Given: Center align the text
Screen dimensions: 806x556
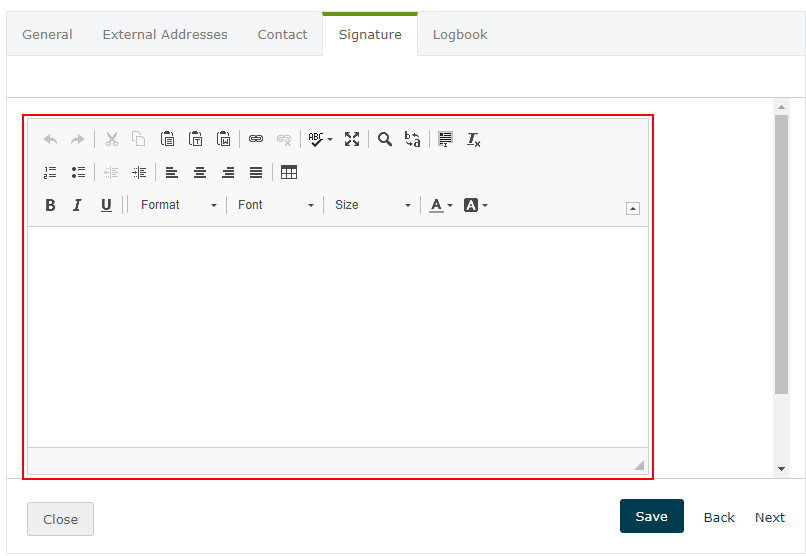Looking at the screenshot, I should coord(200,173).
